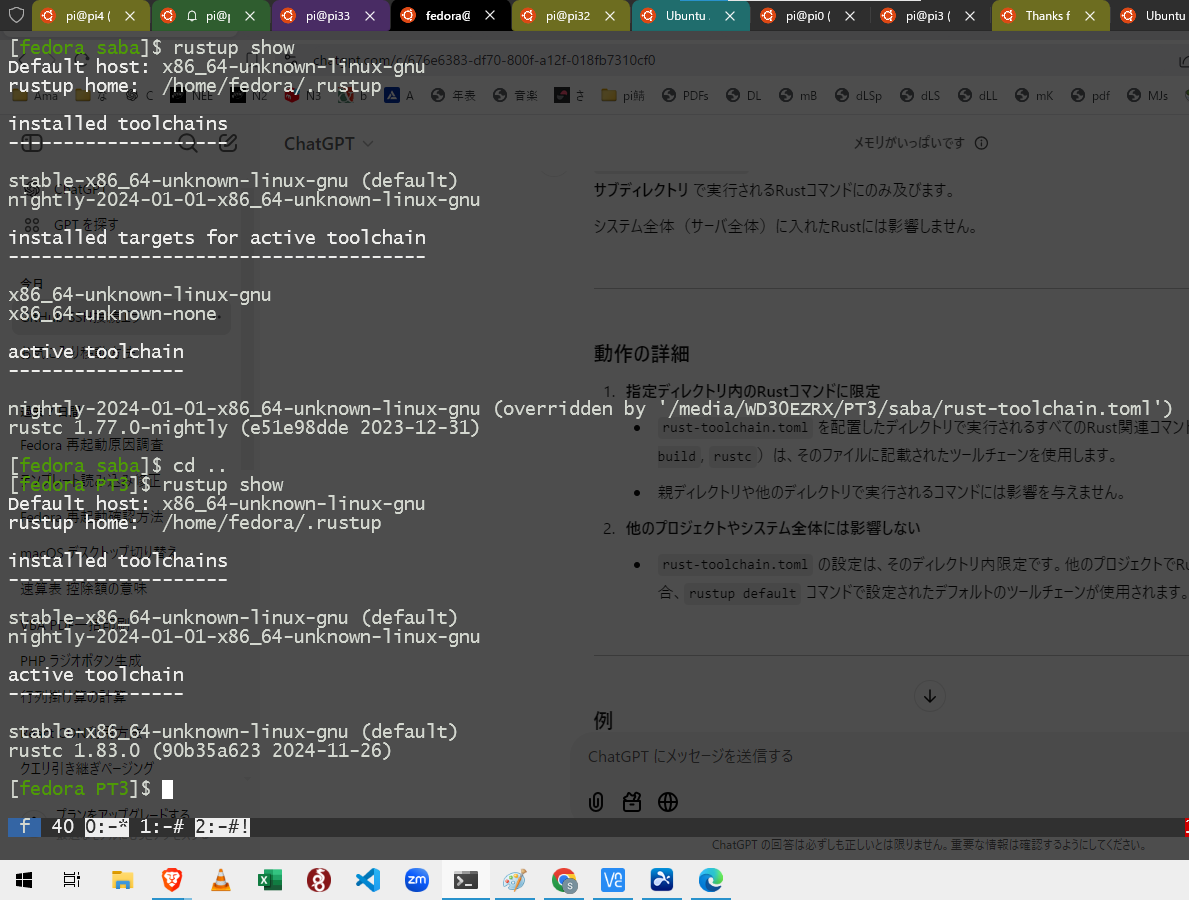1189x900 pixels.
Task: Open the PDFs bookmark
Action: [x=685, y=96]
